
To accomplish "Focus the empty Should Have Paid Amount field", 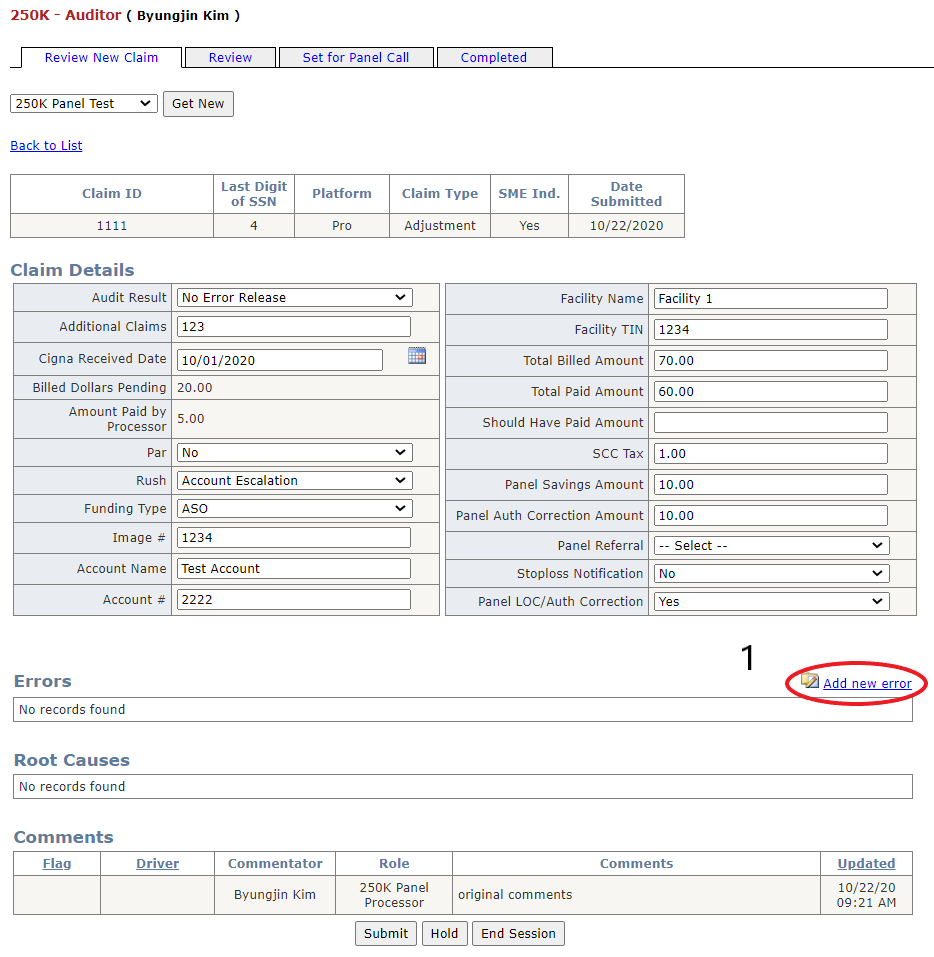I will (x=770, y=422).
